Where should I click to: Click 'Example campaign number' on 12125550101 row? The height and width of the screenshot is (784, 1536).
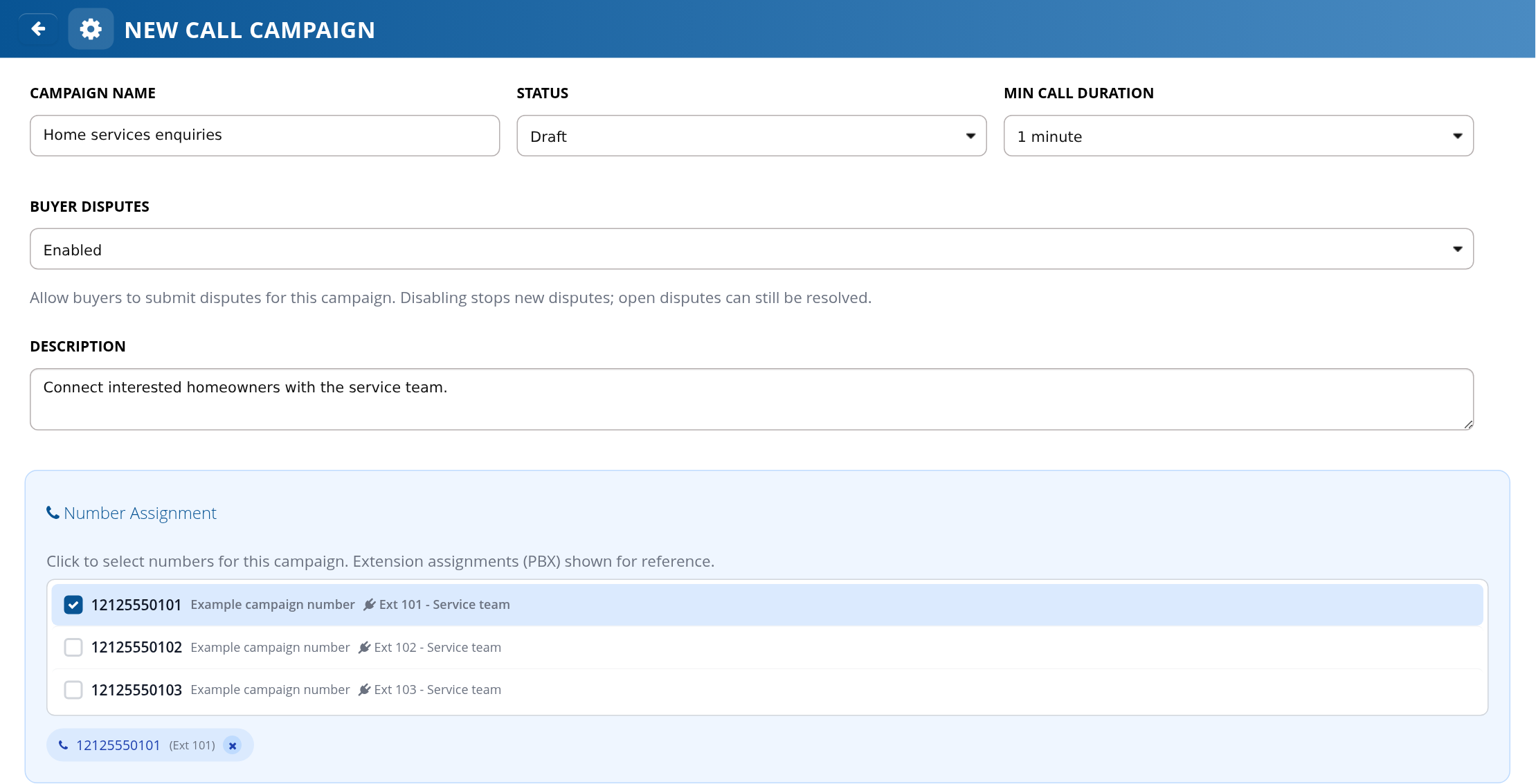(x=273, y=605)
